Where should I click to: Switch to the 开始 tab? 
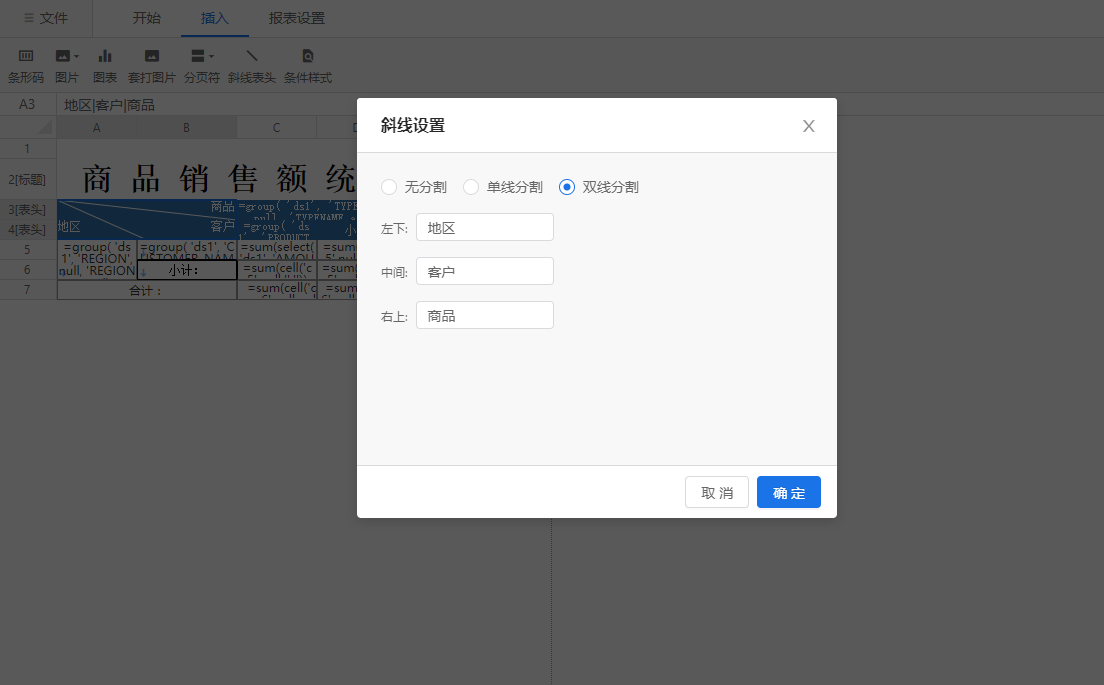tap(146, 18)
